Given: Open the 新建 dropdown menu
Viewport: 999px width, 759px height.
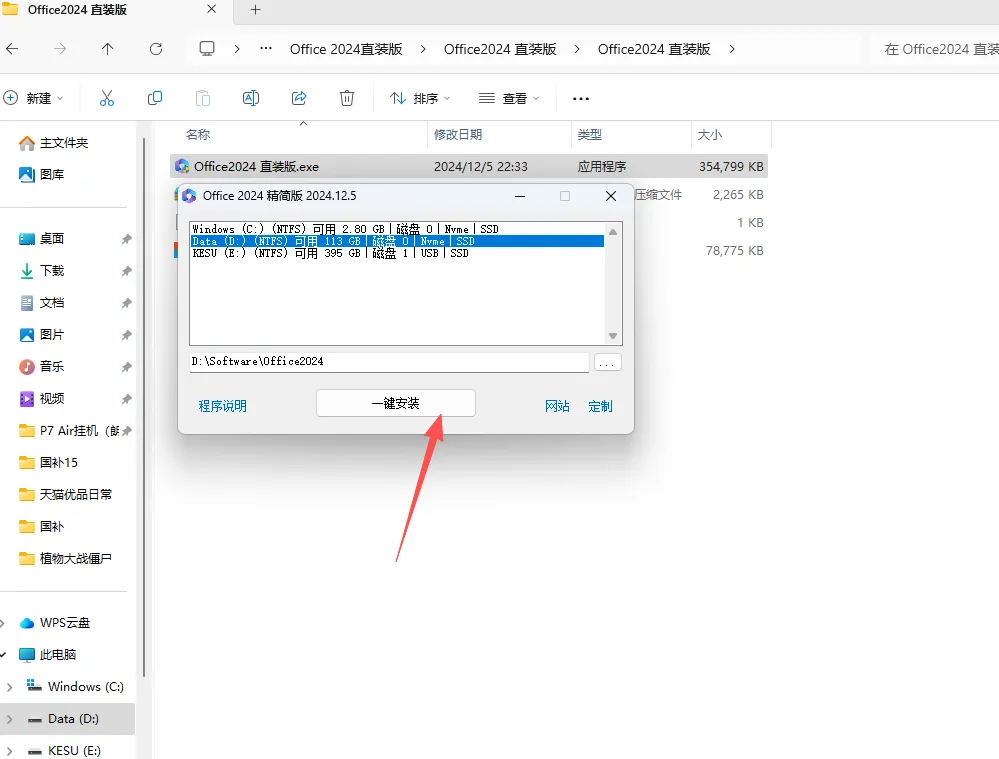Looking at the screenshot, I should pyautogui.click(x=33, y=98).
